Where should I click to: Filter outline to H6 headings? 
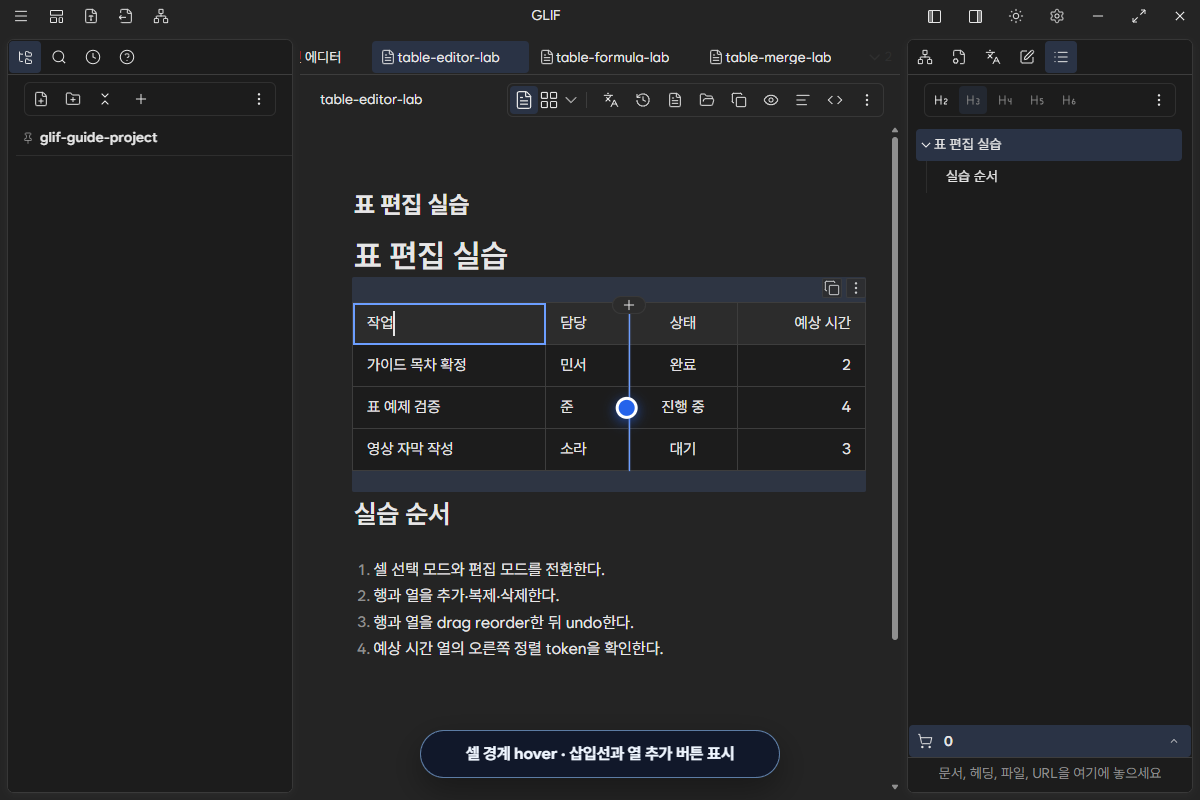click(1069, 100)
